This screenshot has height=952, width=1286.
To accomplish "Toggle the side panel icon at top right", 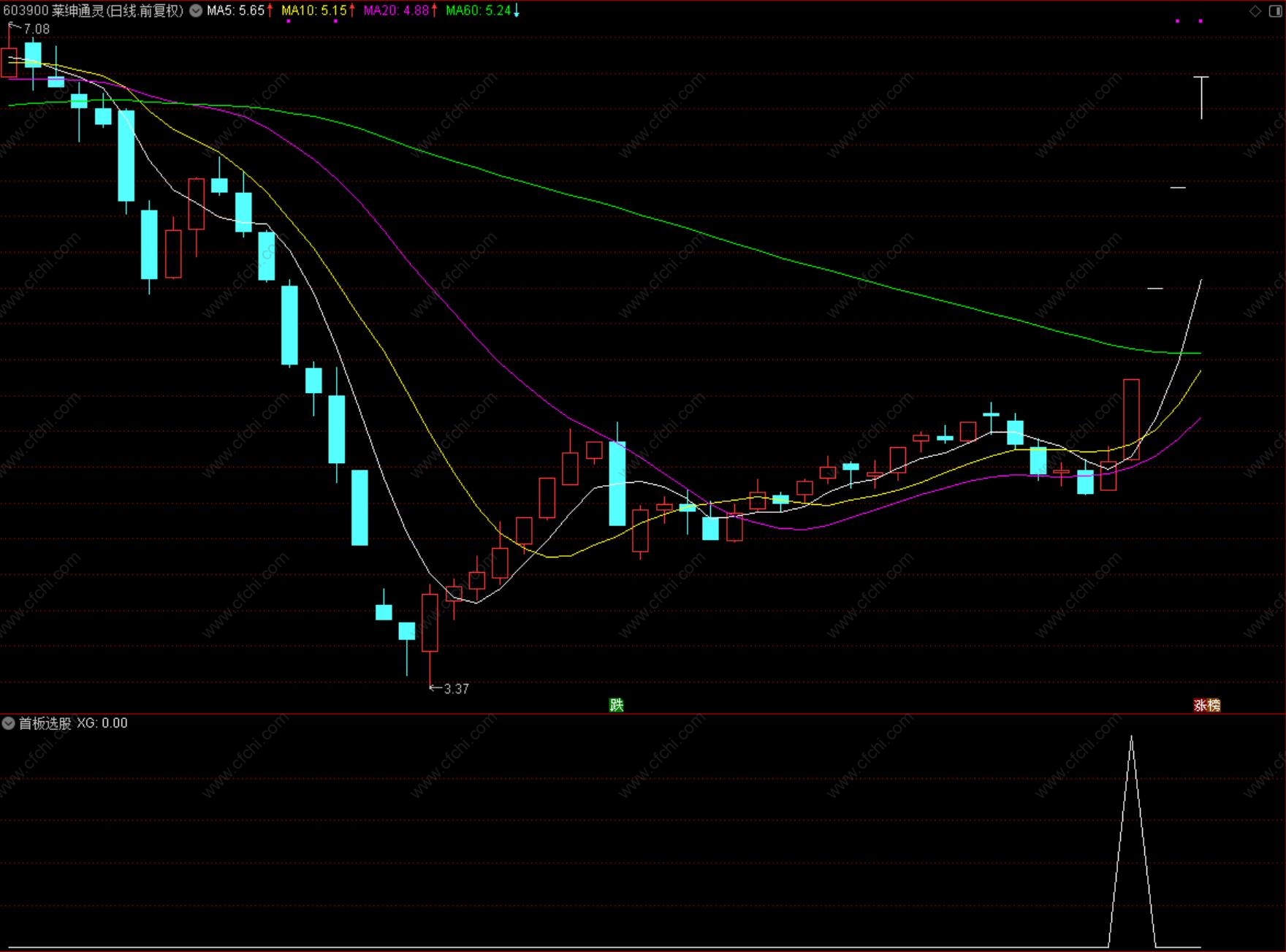I will [1277, 11].
